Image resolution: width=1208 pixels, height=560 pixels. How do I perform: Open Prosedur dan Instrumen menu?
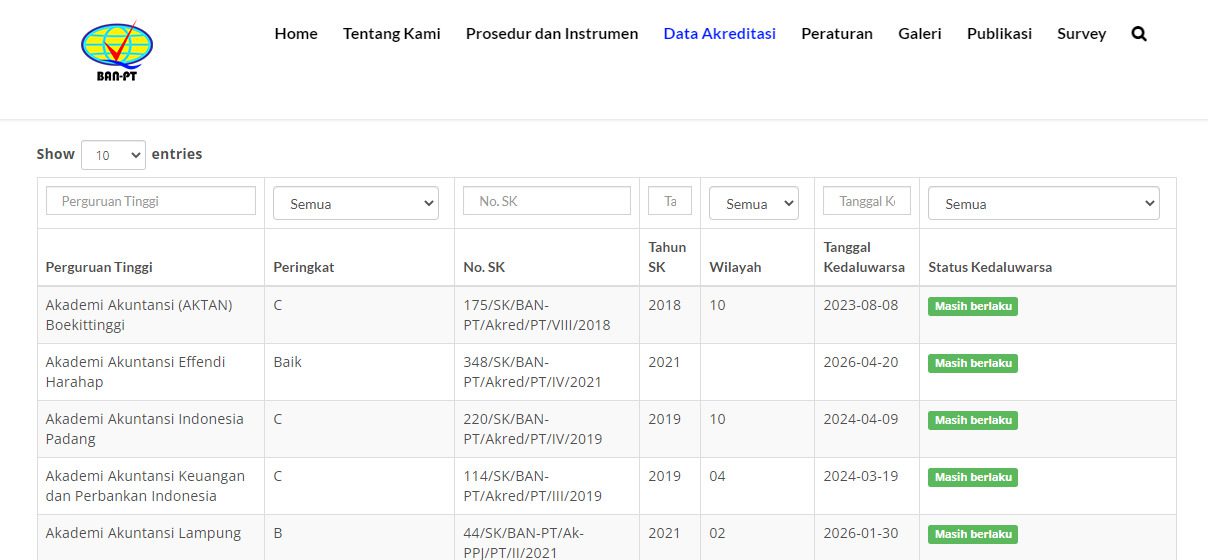pyautogui.click(x=551, y=34)
